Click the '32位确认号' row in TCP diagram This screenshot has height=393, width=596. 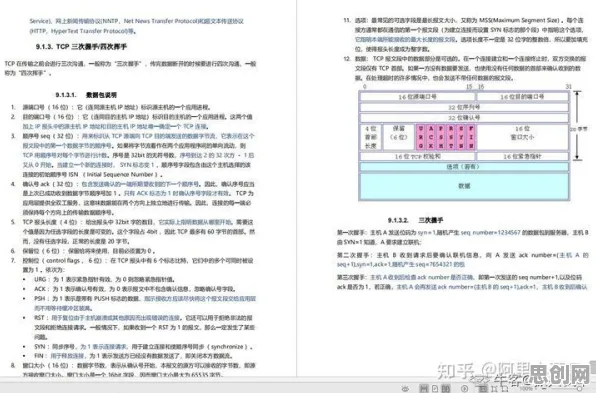(464, 118)
